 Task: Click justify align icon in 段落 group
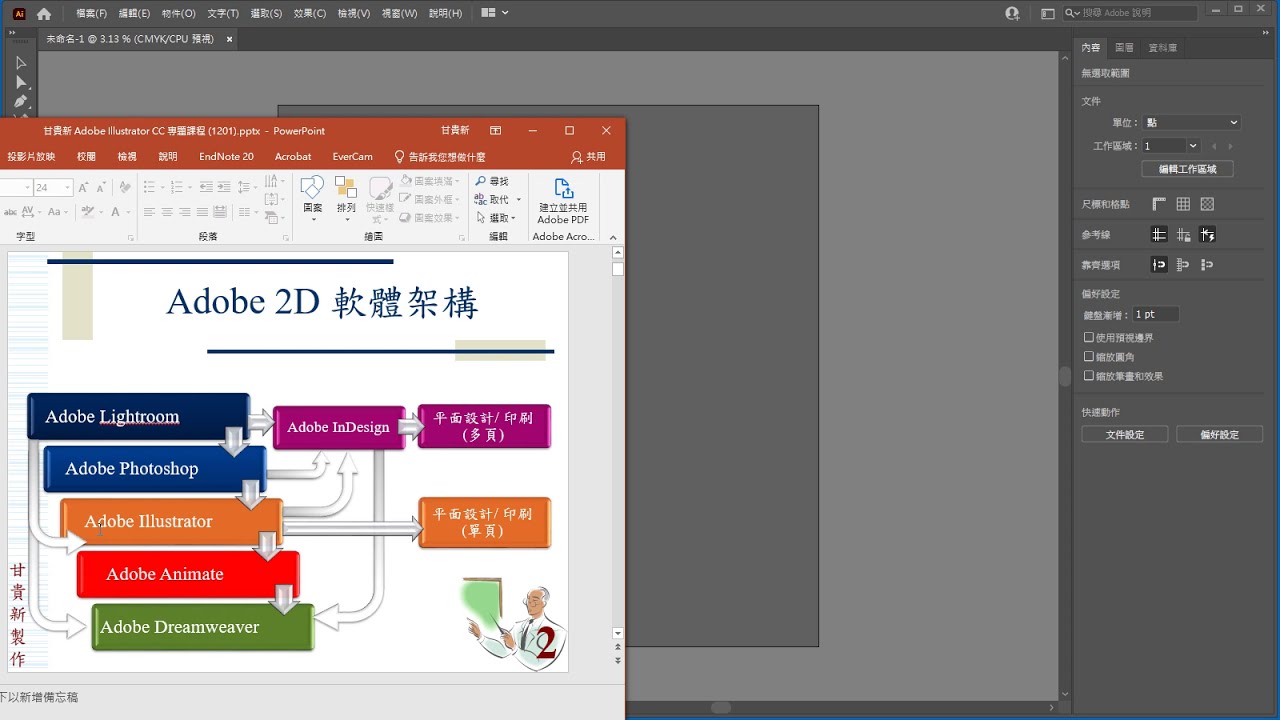tap(203, 212)
